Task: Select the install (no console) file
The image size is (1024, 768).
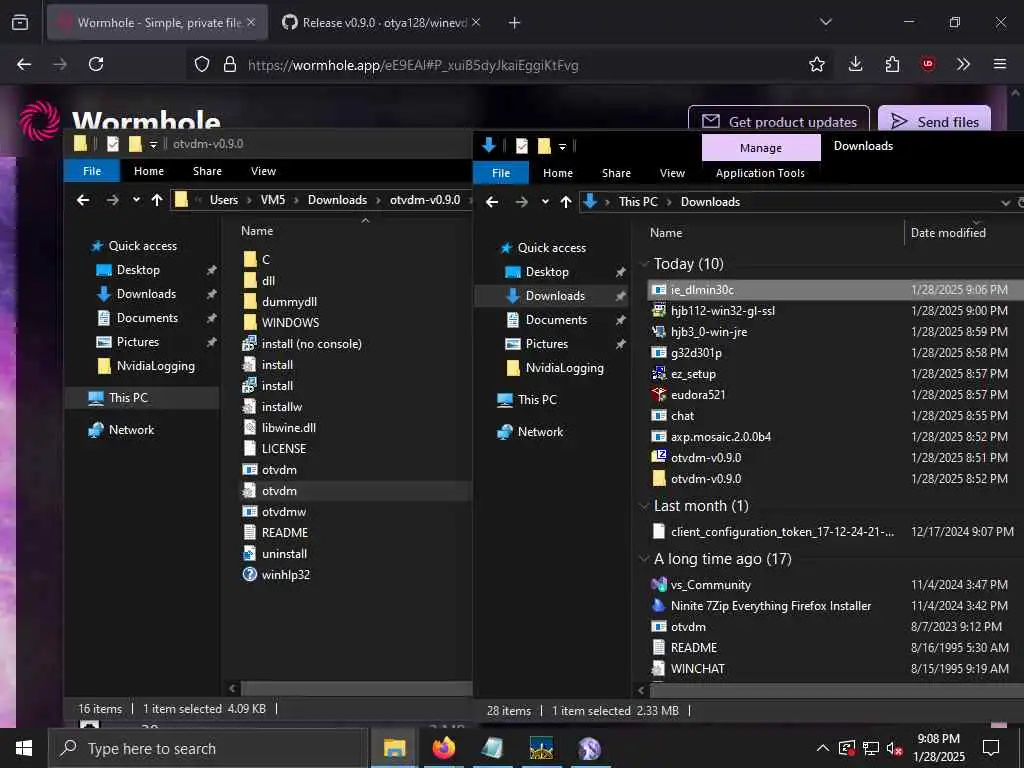Action: [x=312, y=344]
